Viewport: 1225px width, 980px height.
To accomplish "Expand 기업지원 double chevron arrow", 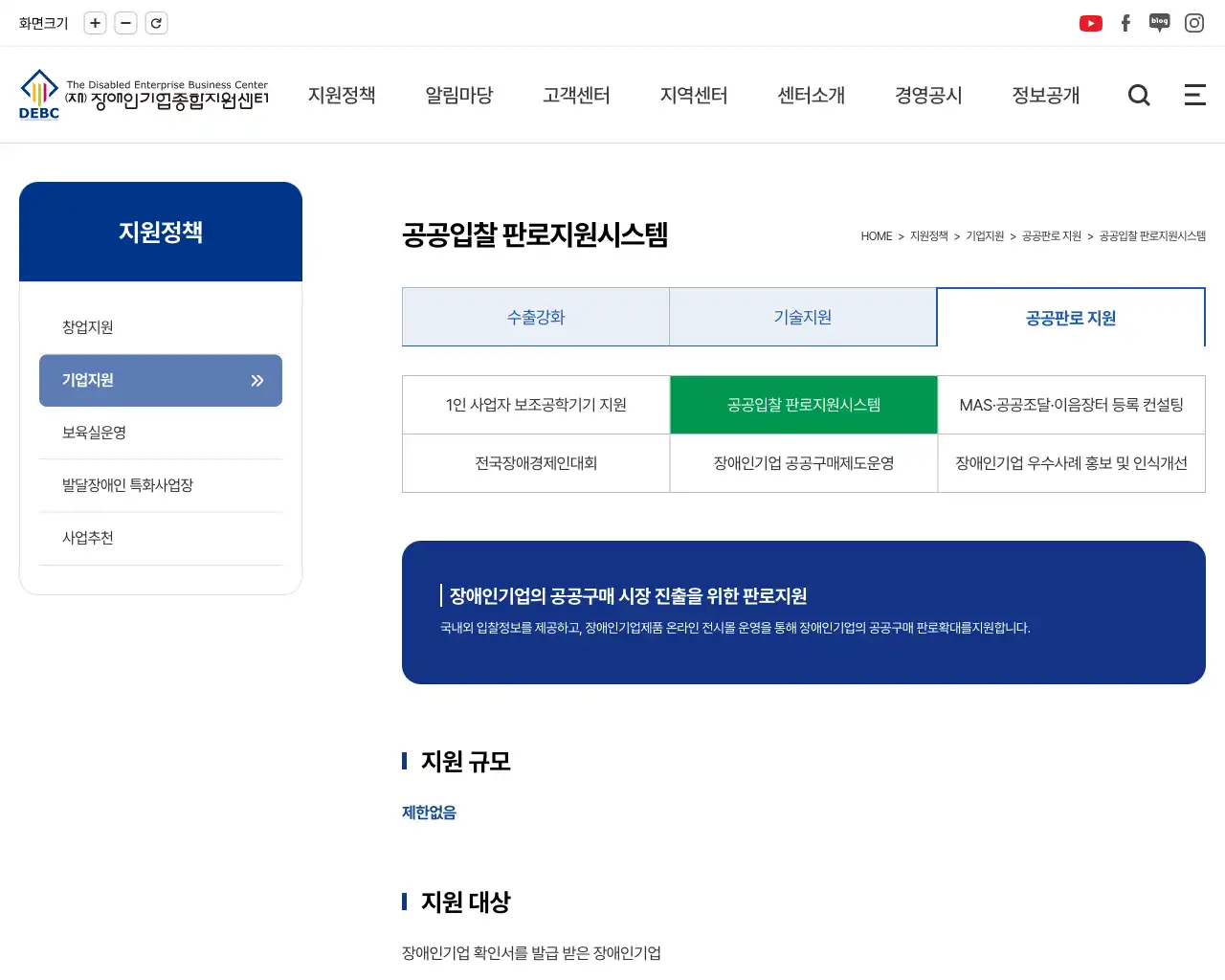I will (256, 380).
